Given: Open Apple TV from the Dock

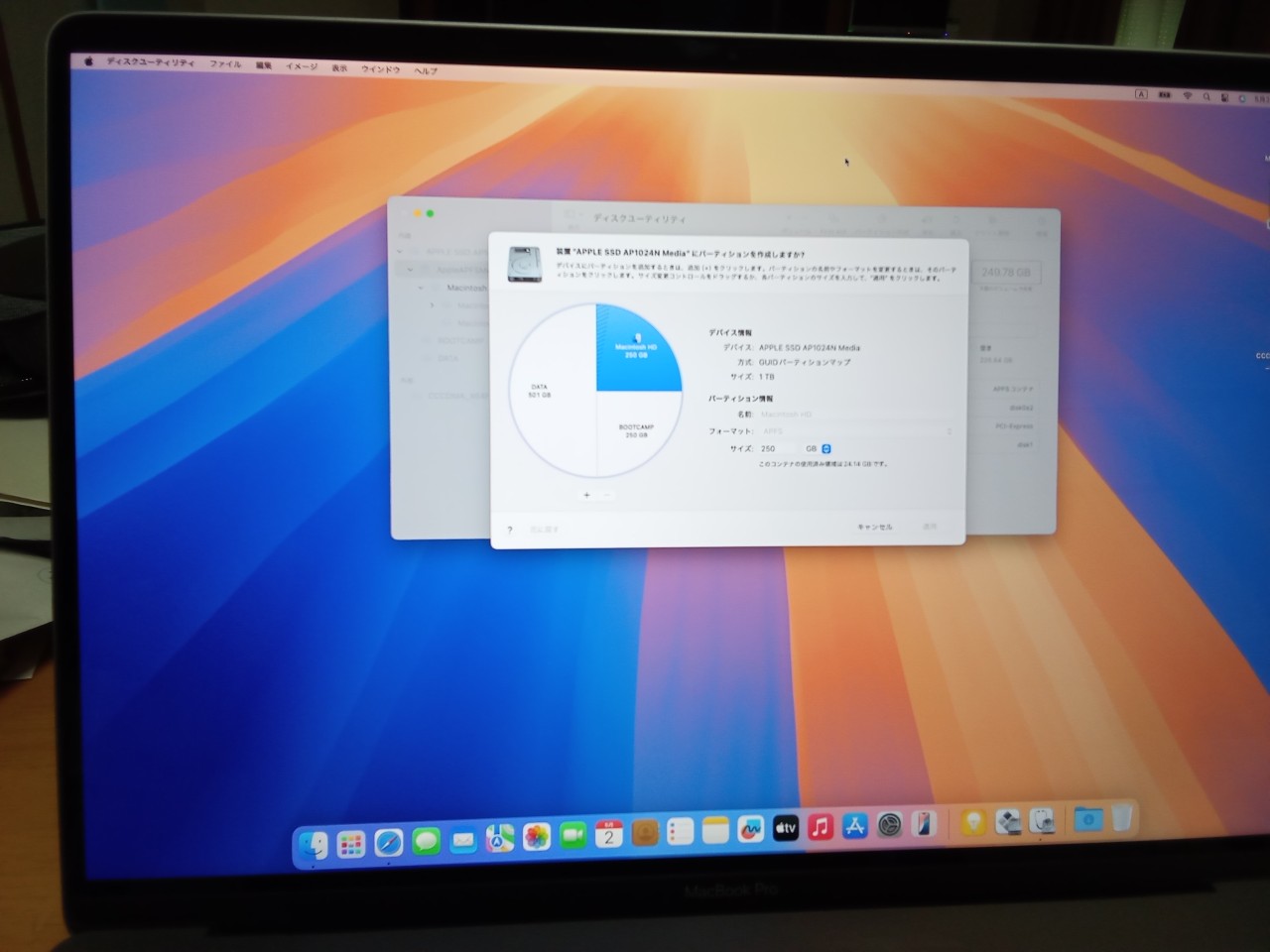Looking at the screenshot, I should coord(786,828).
